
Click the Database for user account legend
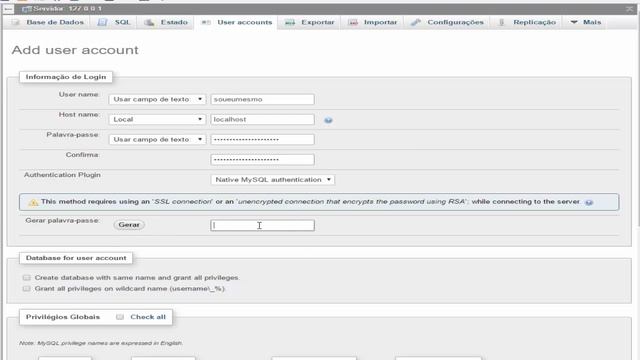click(76, 258)
